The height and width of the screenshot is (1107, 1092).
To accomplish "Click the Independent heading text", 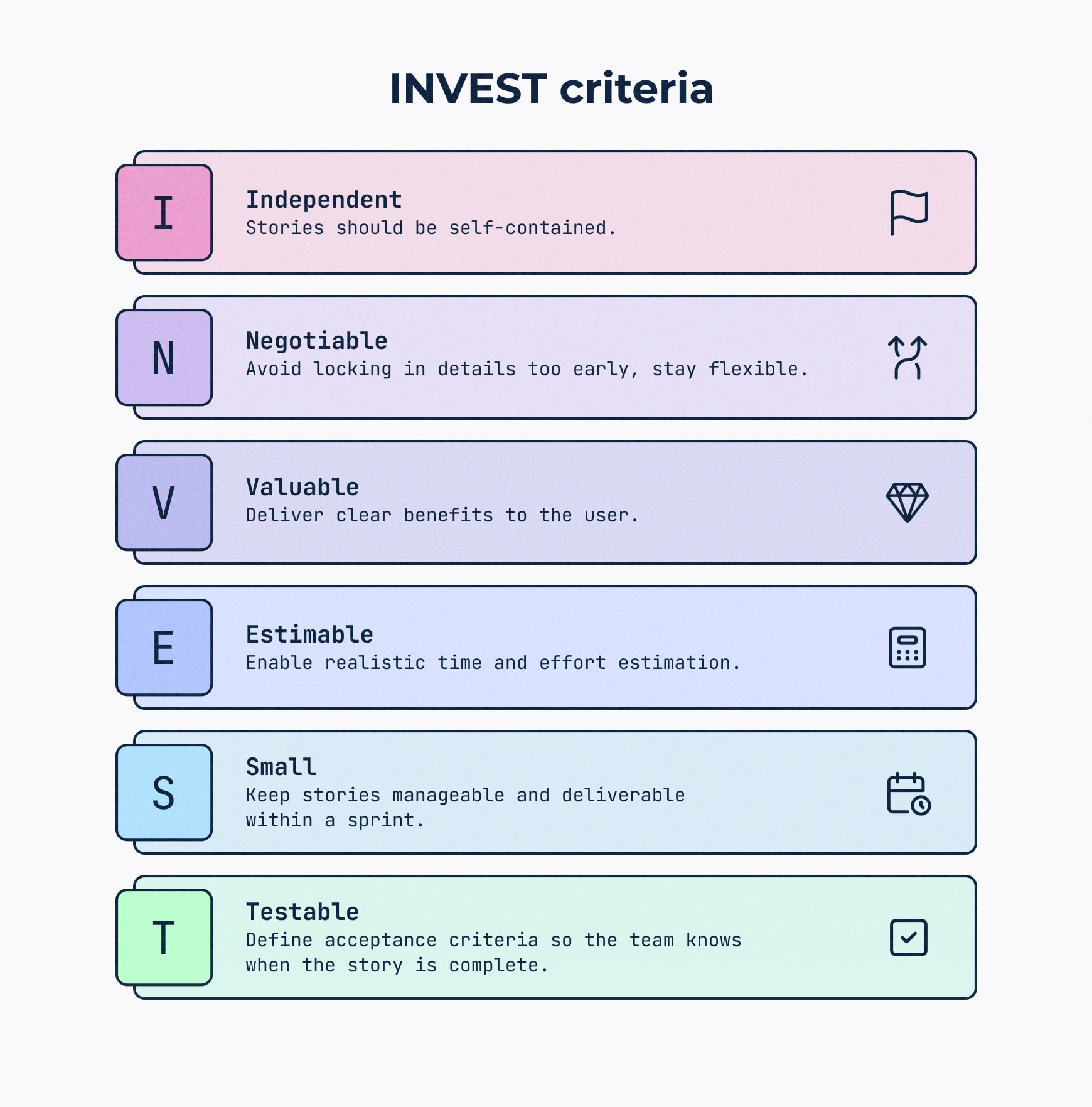I will [x=324, y=200].
